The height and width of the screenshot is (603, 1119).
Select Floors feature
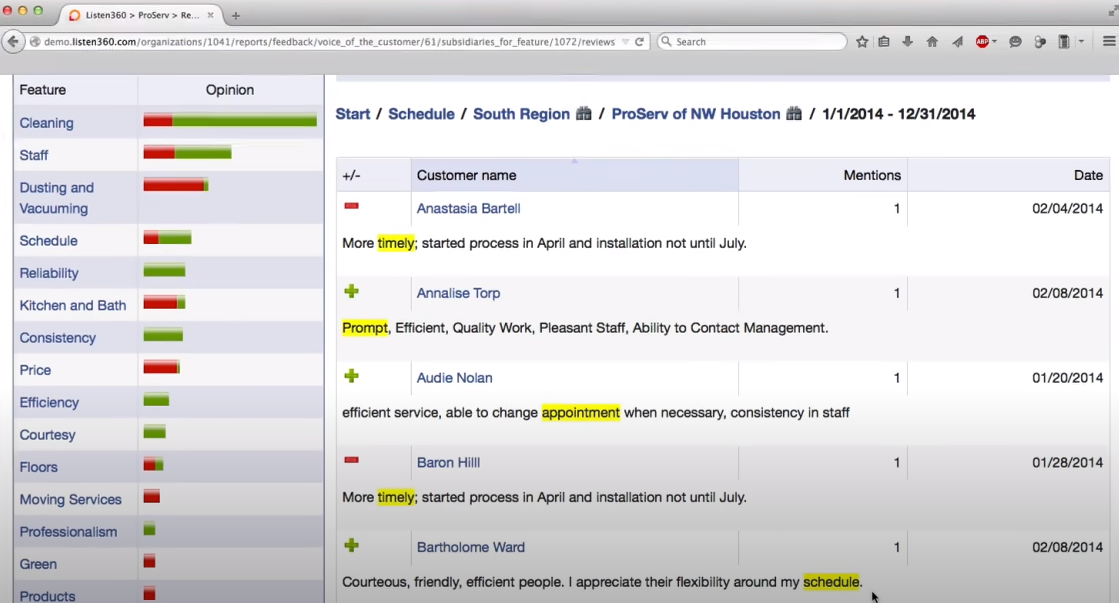pyautogui.click(x=39, y=467)
